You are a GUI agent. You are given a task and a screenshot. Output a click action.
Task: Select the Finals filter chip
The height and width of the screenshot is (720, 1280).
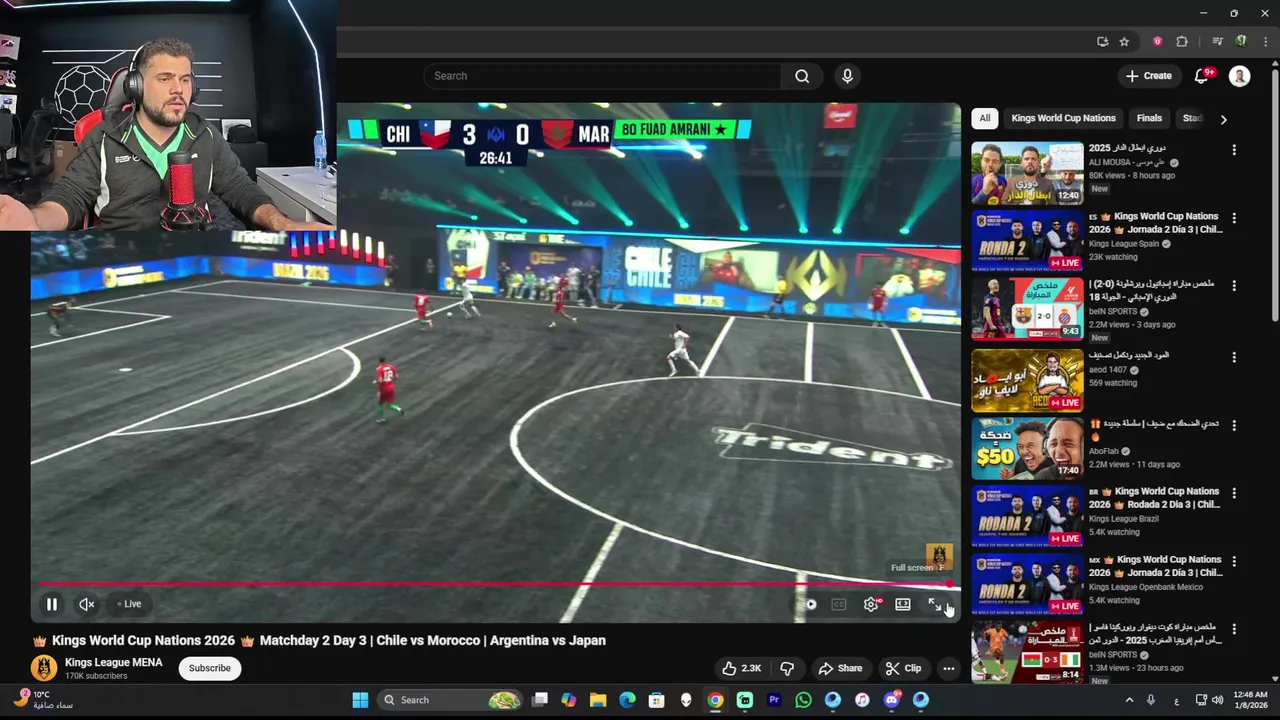[x=1149, y=118]
